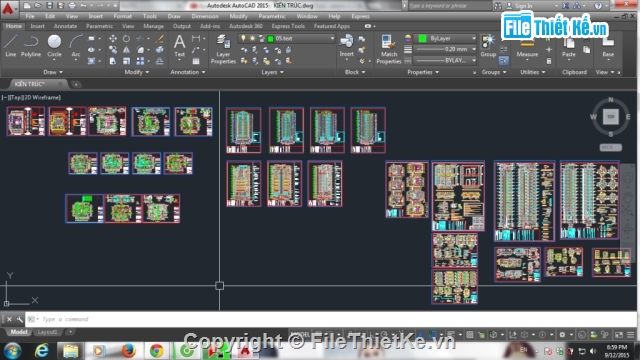Activate the Mirror tool
This screenshot has width=640, height=360.
[x=127, y=50]
